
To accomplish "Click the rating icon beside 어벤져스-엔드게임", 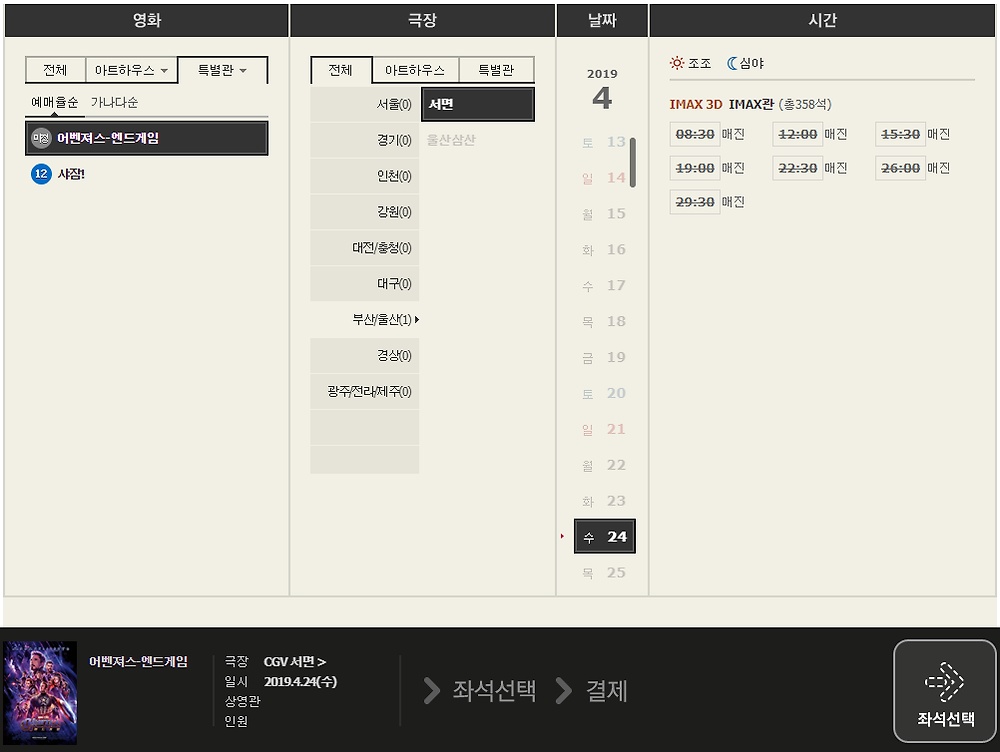I will 41,138.
